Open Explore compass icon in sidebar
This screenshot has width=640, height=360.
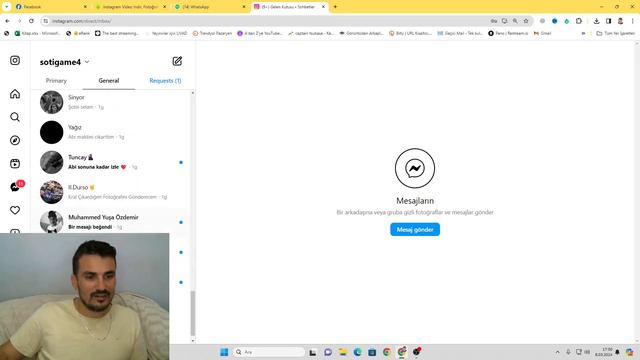pyautogui.click(x=15, y=140)
